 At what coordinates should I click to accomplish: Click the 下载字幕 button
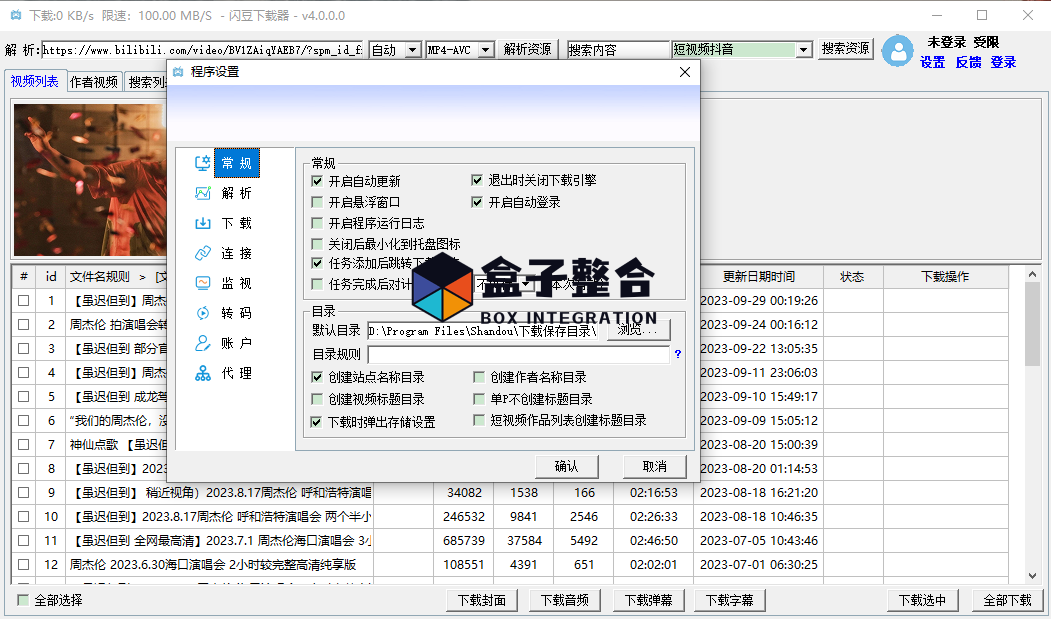coord(729,600)
